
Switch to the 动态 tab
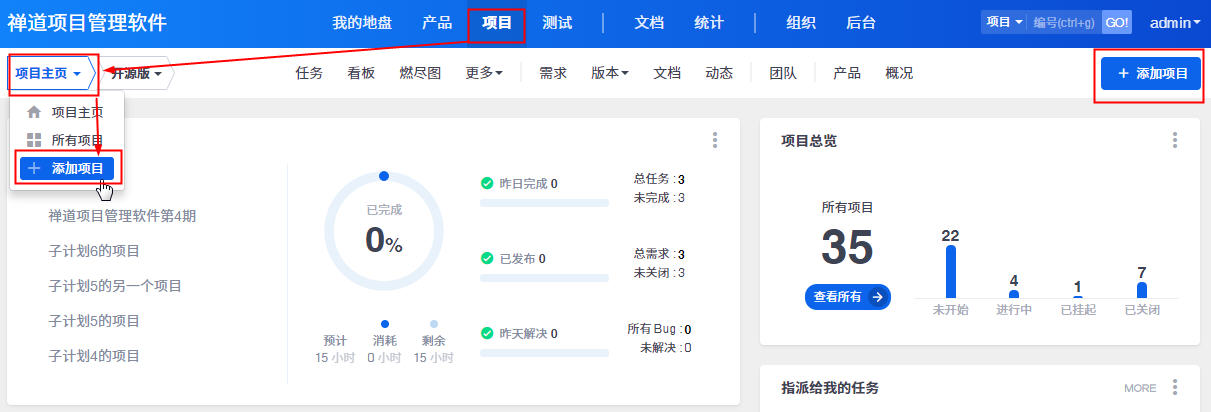coord(719,73)
